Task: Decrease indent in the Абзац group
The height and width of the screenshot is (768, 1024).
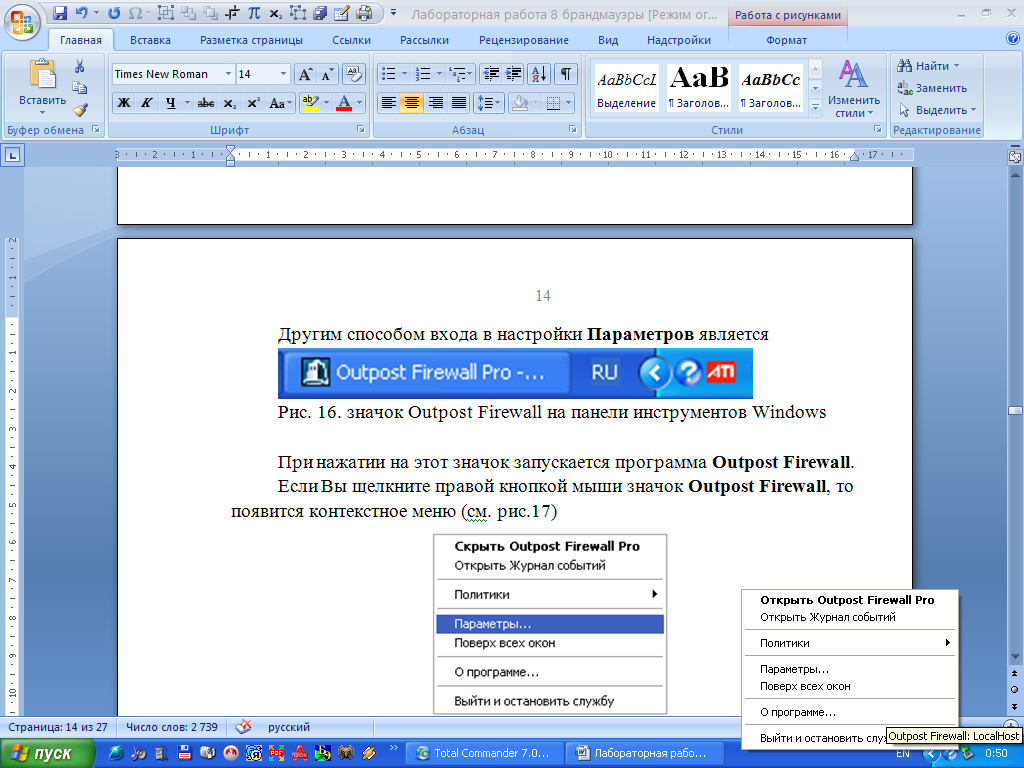Action: coord(490,74)
